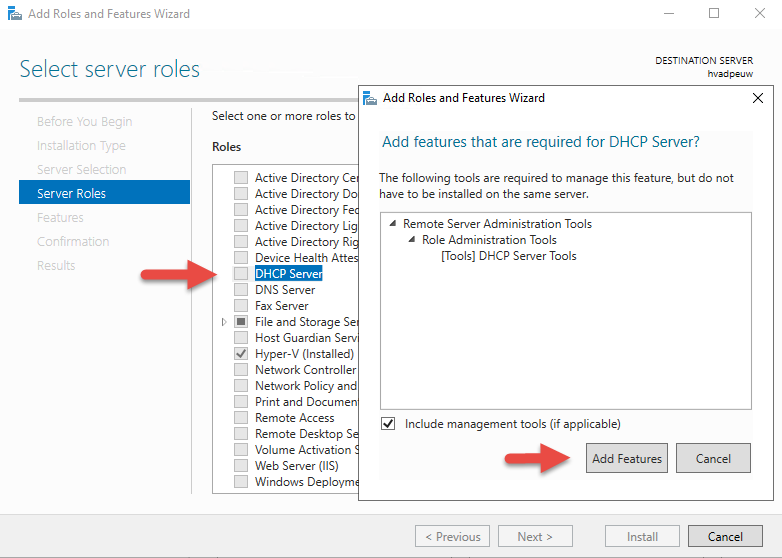Select Role Administration Tools tree item
The width and height of the screenshot is (782, 558).
pyautogui.click(x=489, y=240)
